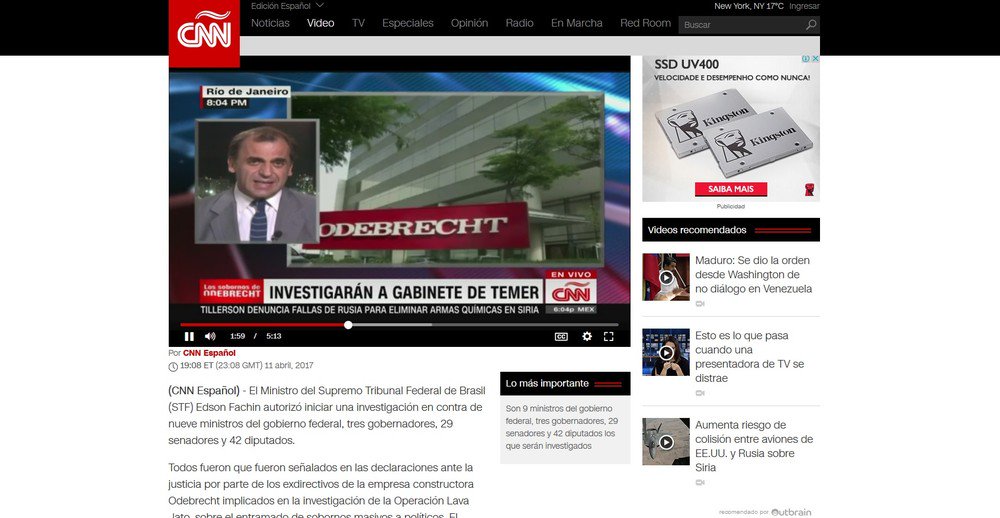The image size is (1000, 518).
Task: Open the Radio menu item
Action: [x=519, y=23]
